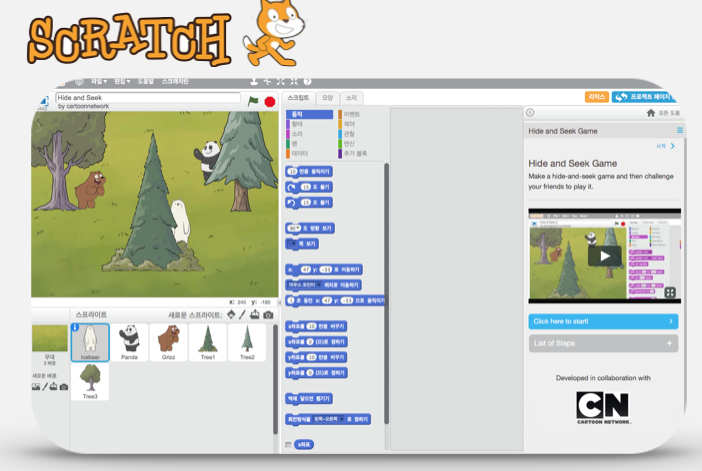Select the Tree1 sprite thumbnail
702x471 pixels.
click(208, 343)
